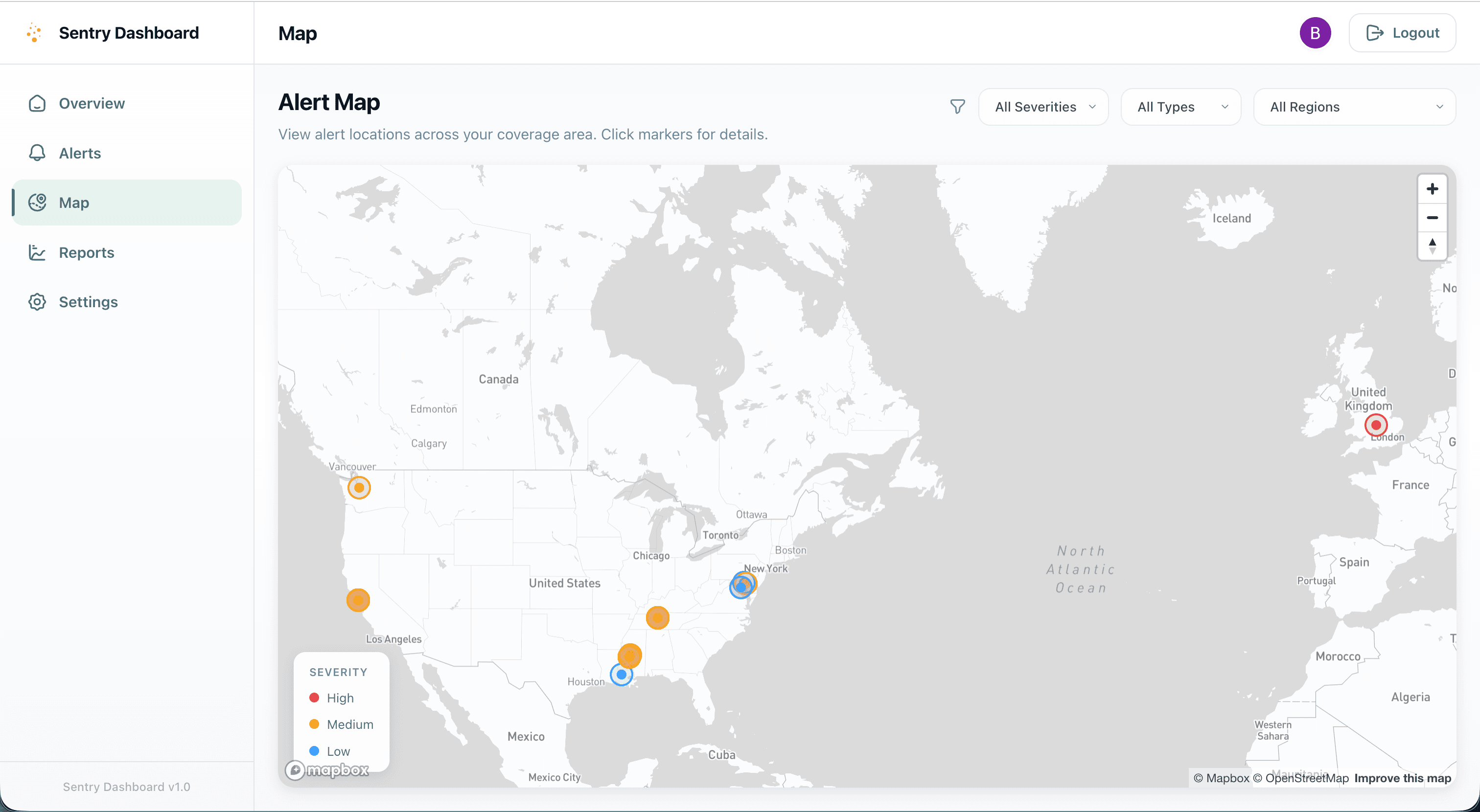1480x812 pixels.
Task: Zoom out using the minus control
Action: point(1433,217)
